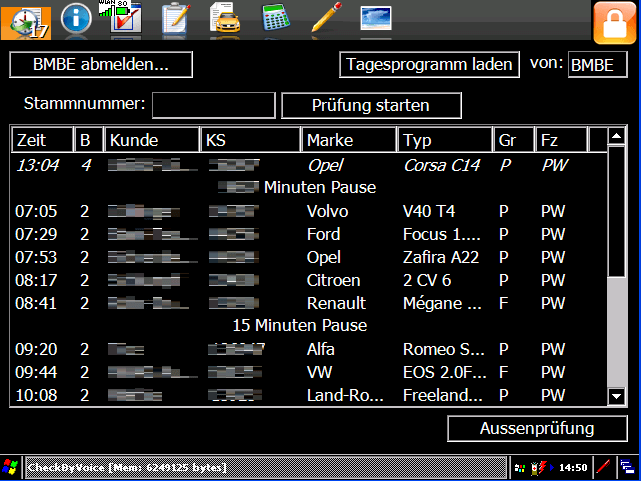Open the clipboard notes icon
The height and width of the screenshot is (481, 641).
pyautogui.click(x=176, y=18)
